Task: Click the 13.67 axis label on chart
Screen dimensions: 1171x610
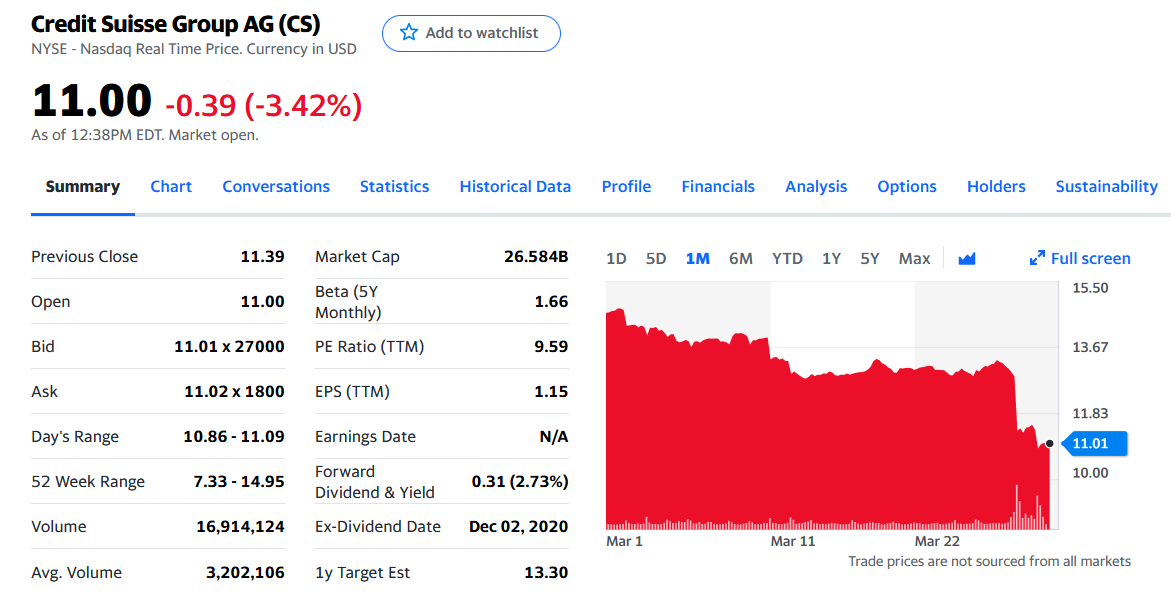Action: click(x=1090, y=347)
